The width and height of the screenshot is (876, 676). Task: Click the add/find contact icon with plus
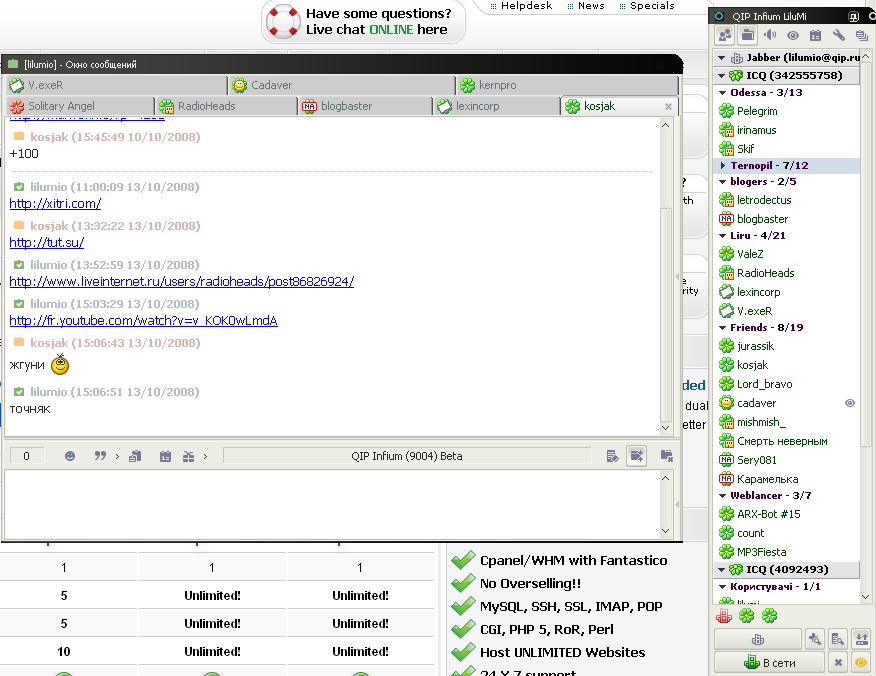pos(815,639)
